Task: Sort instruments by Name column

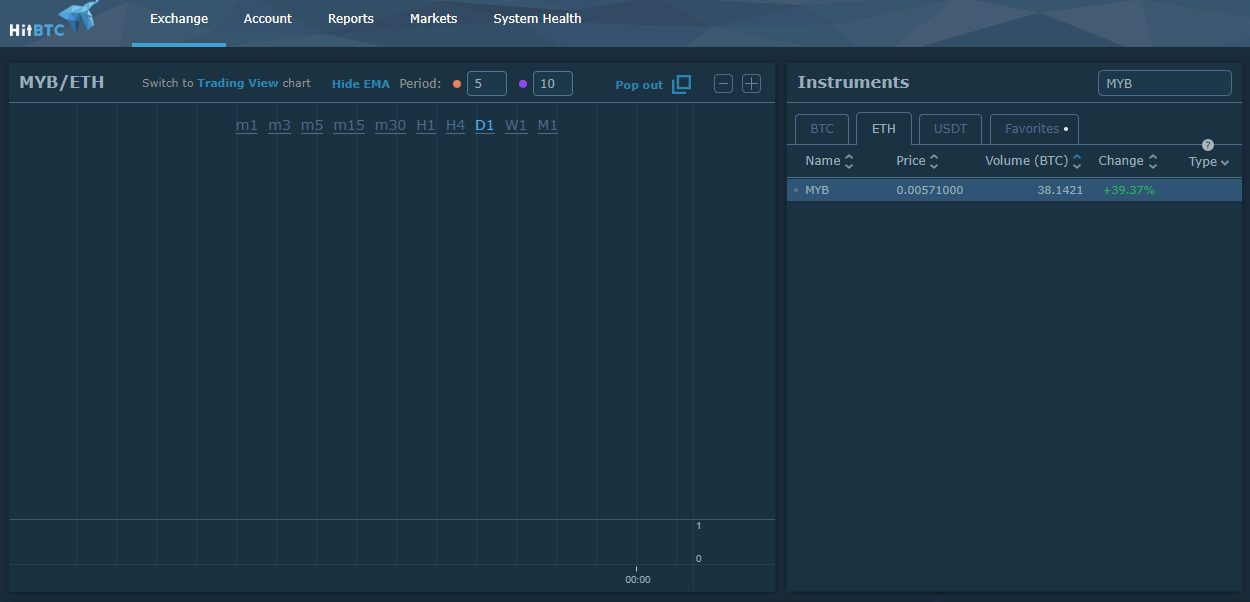Action: 829,161
